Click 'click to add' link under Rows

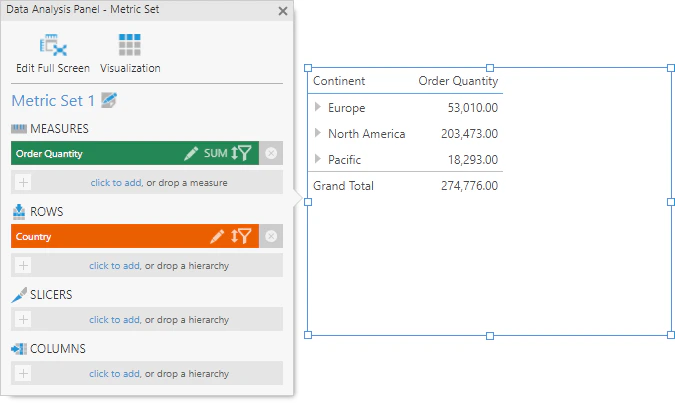[115, 266]
